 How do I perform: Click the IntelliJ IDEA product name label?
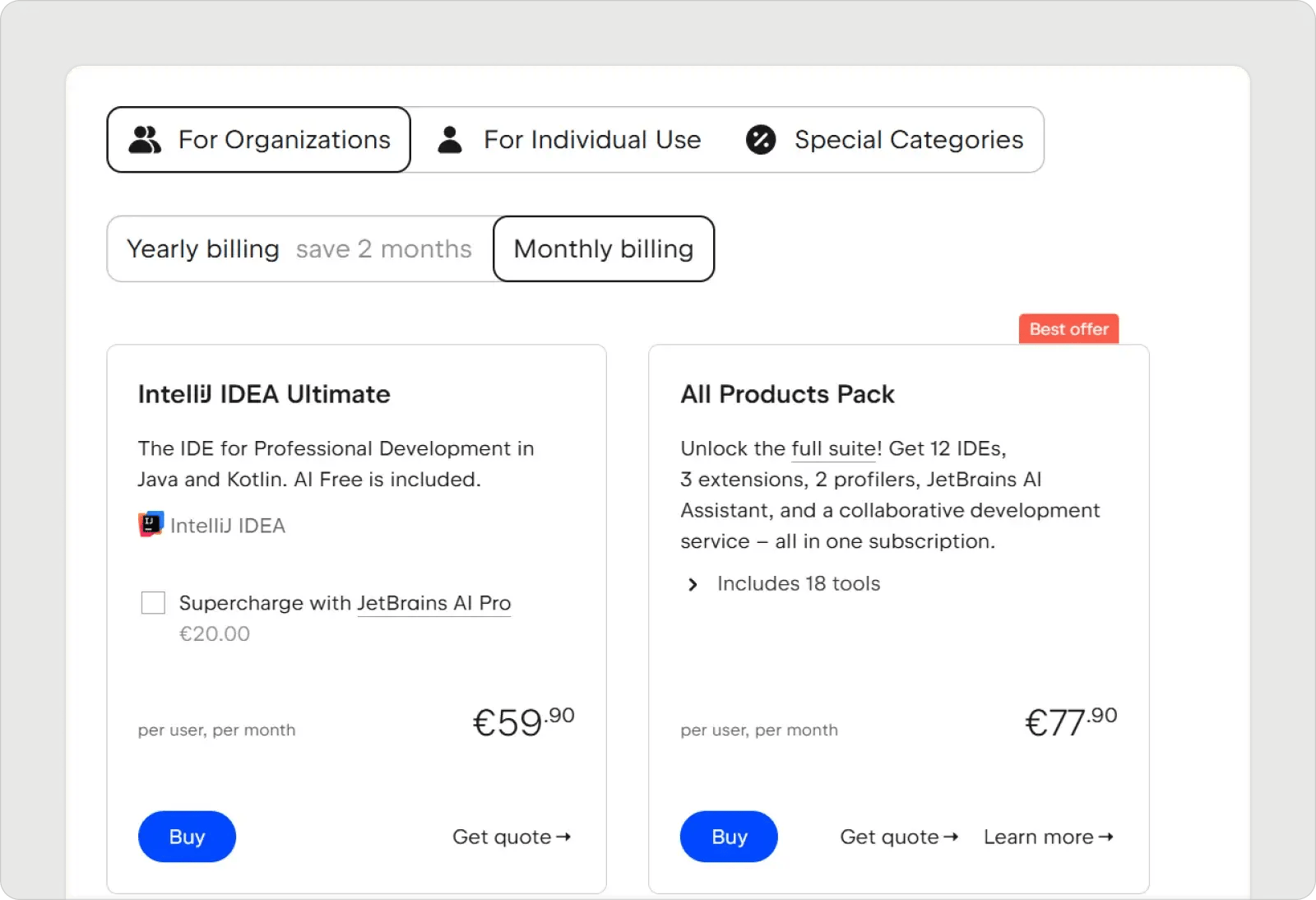pos(228,526)
